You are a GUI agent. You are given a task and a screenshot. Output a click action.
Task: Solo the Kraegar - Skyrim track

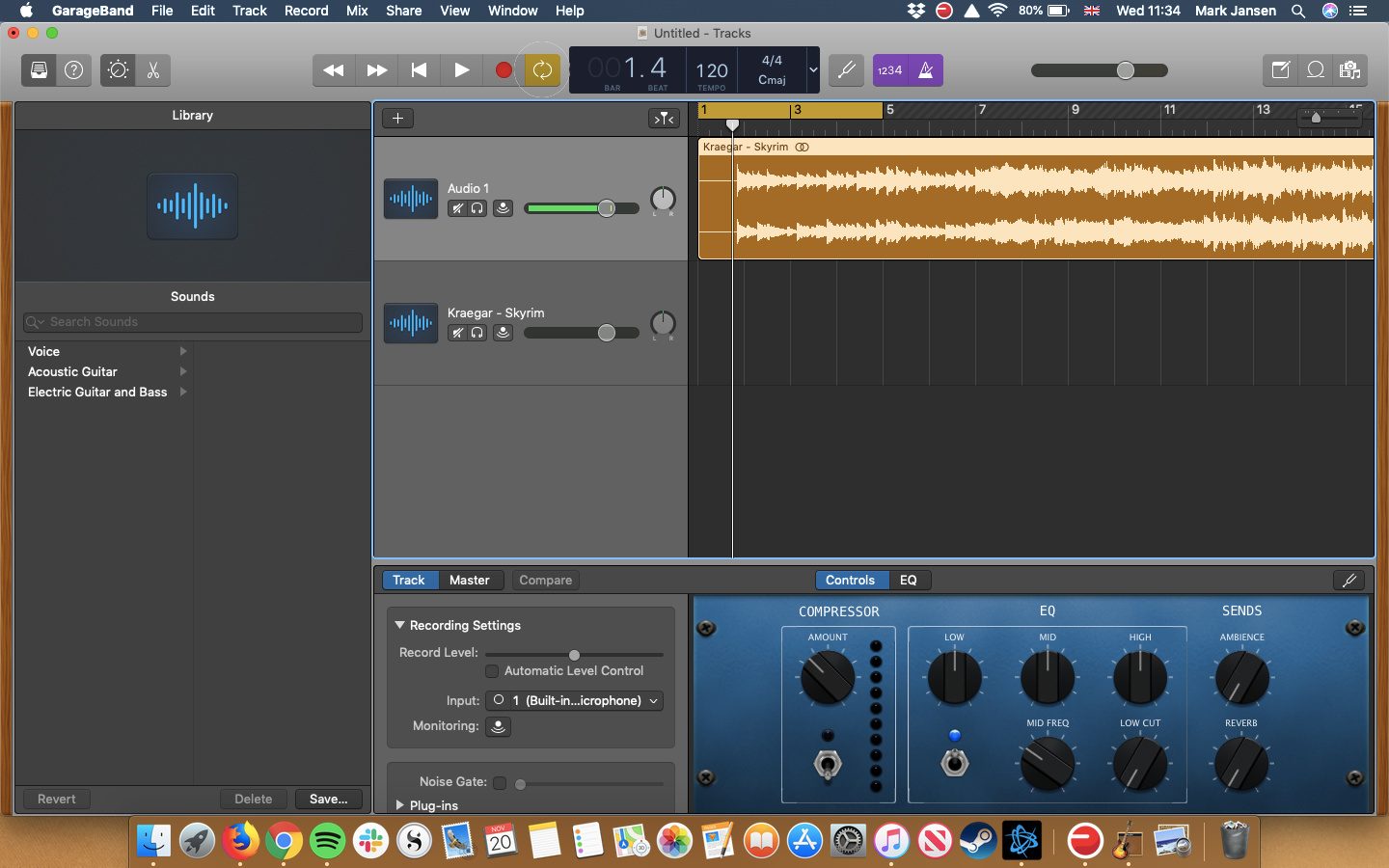click(477, 333)
